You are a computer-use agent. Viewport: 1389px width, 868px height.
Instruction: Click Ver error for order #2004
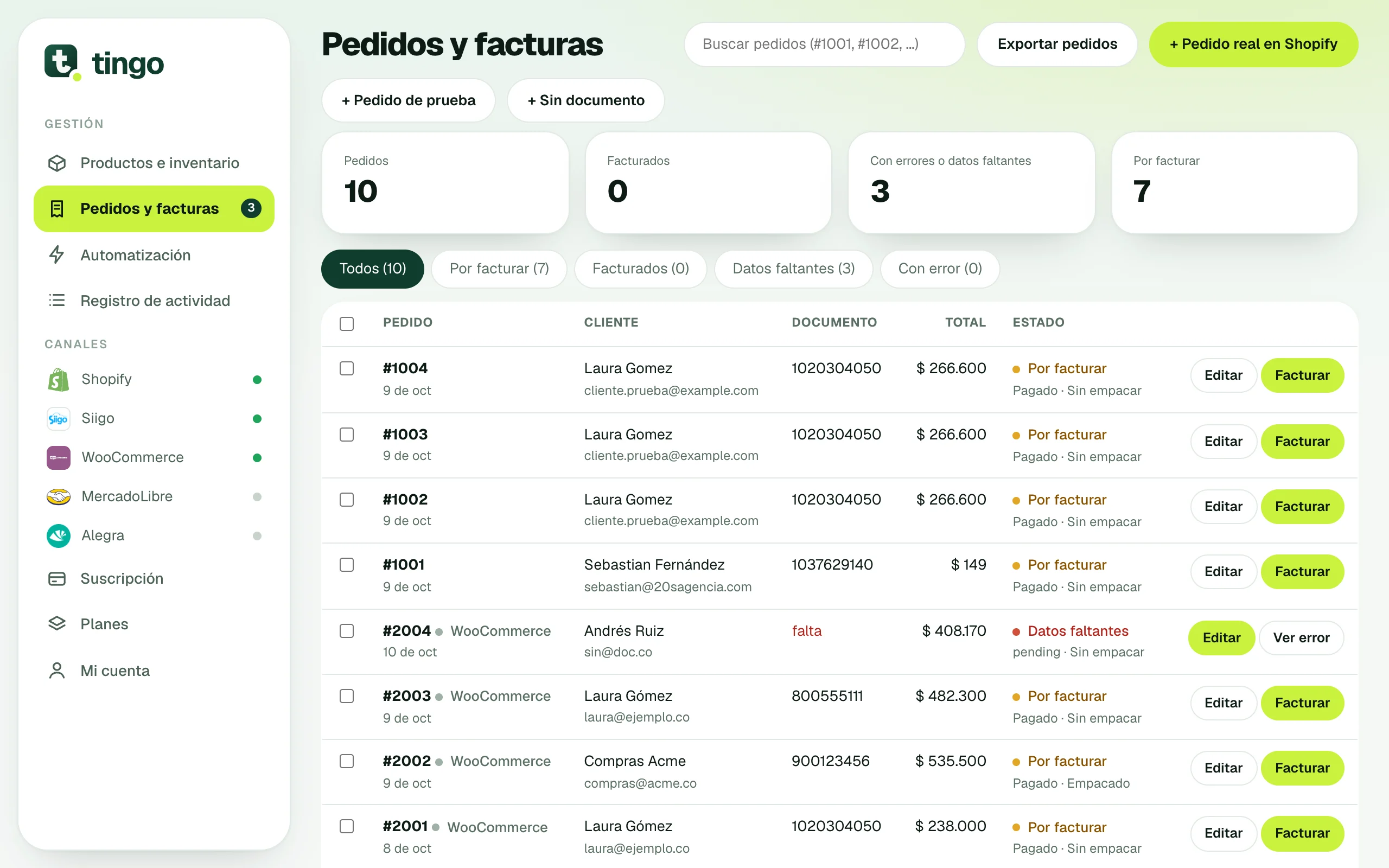point(1301,638)
